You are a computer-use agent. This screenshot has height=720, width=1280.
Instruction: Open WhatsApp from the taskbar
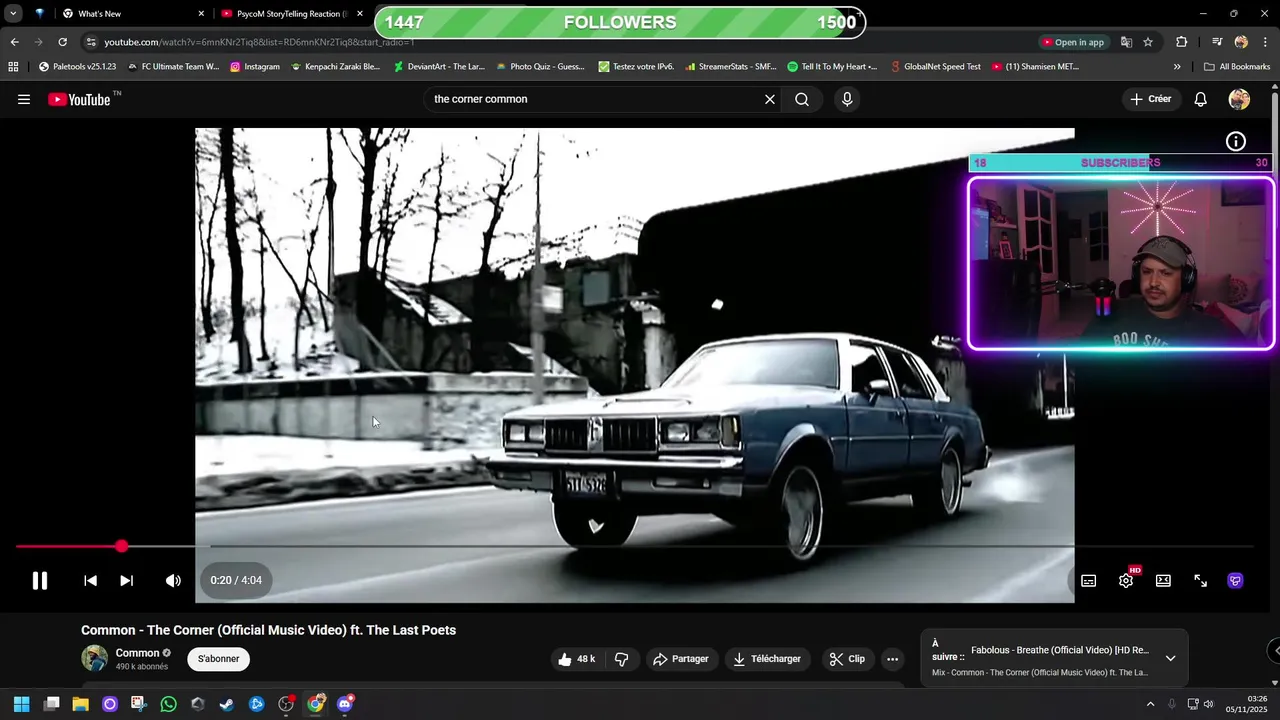point(168,704)
